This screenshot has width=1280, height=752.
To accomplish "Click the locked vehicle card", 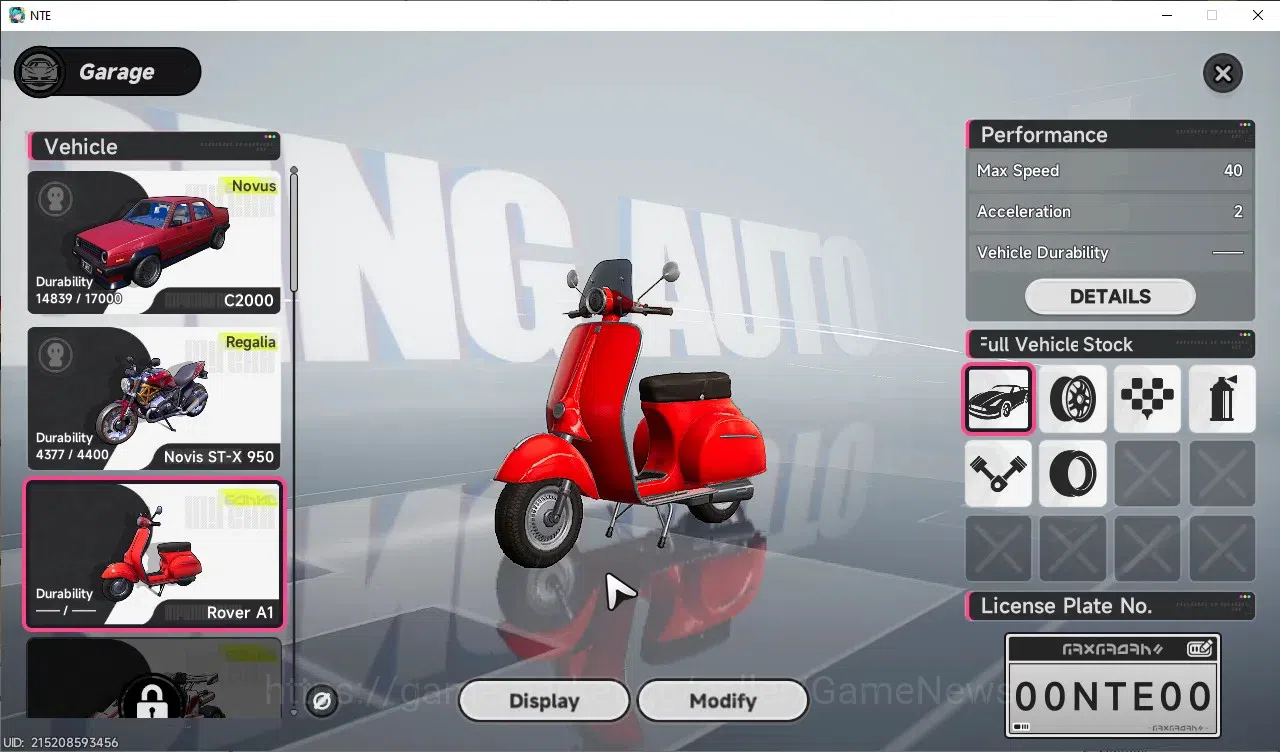I will 154,678.
